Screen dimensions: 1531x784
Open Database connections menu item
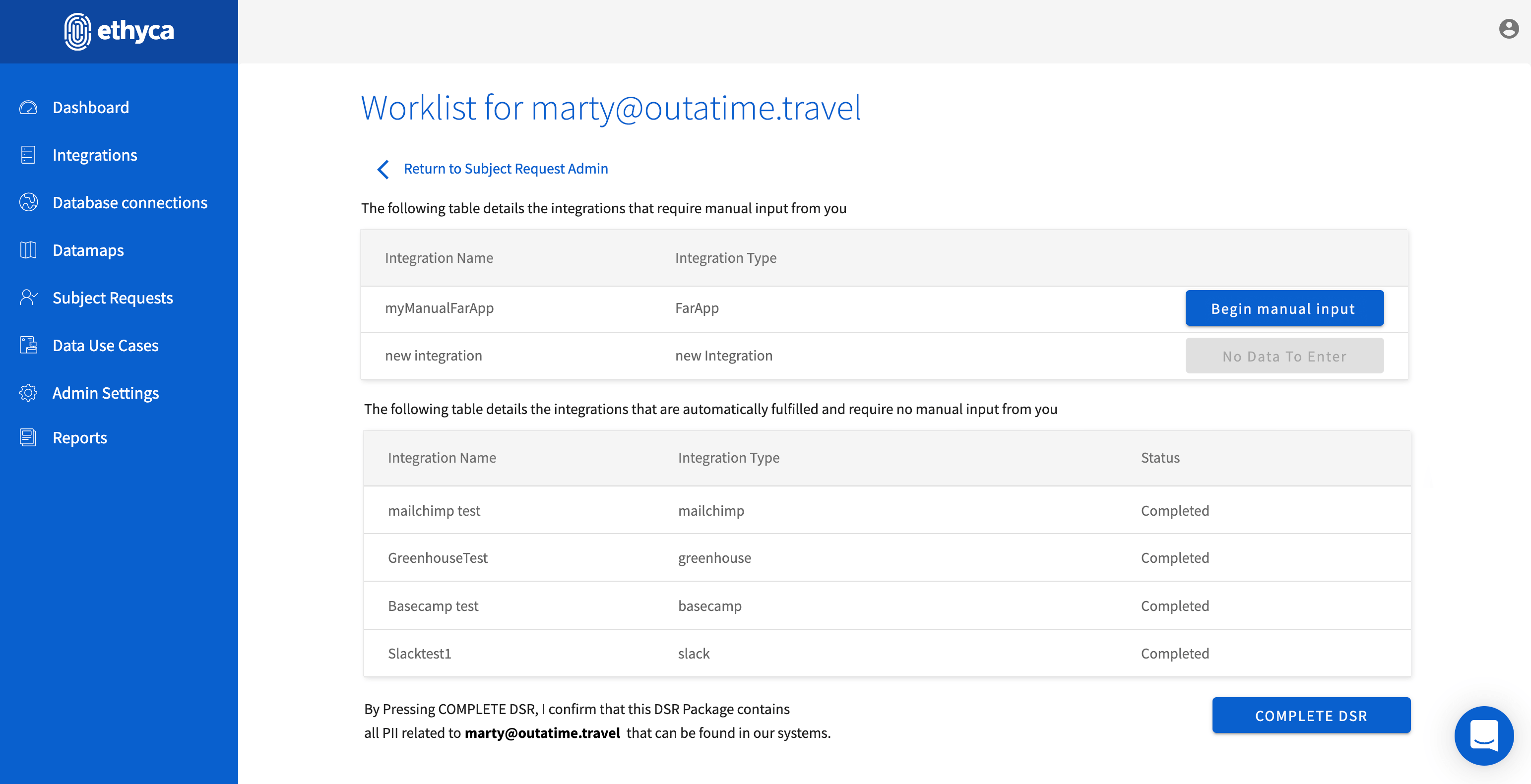point(129,202)
